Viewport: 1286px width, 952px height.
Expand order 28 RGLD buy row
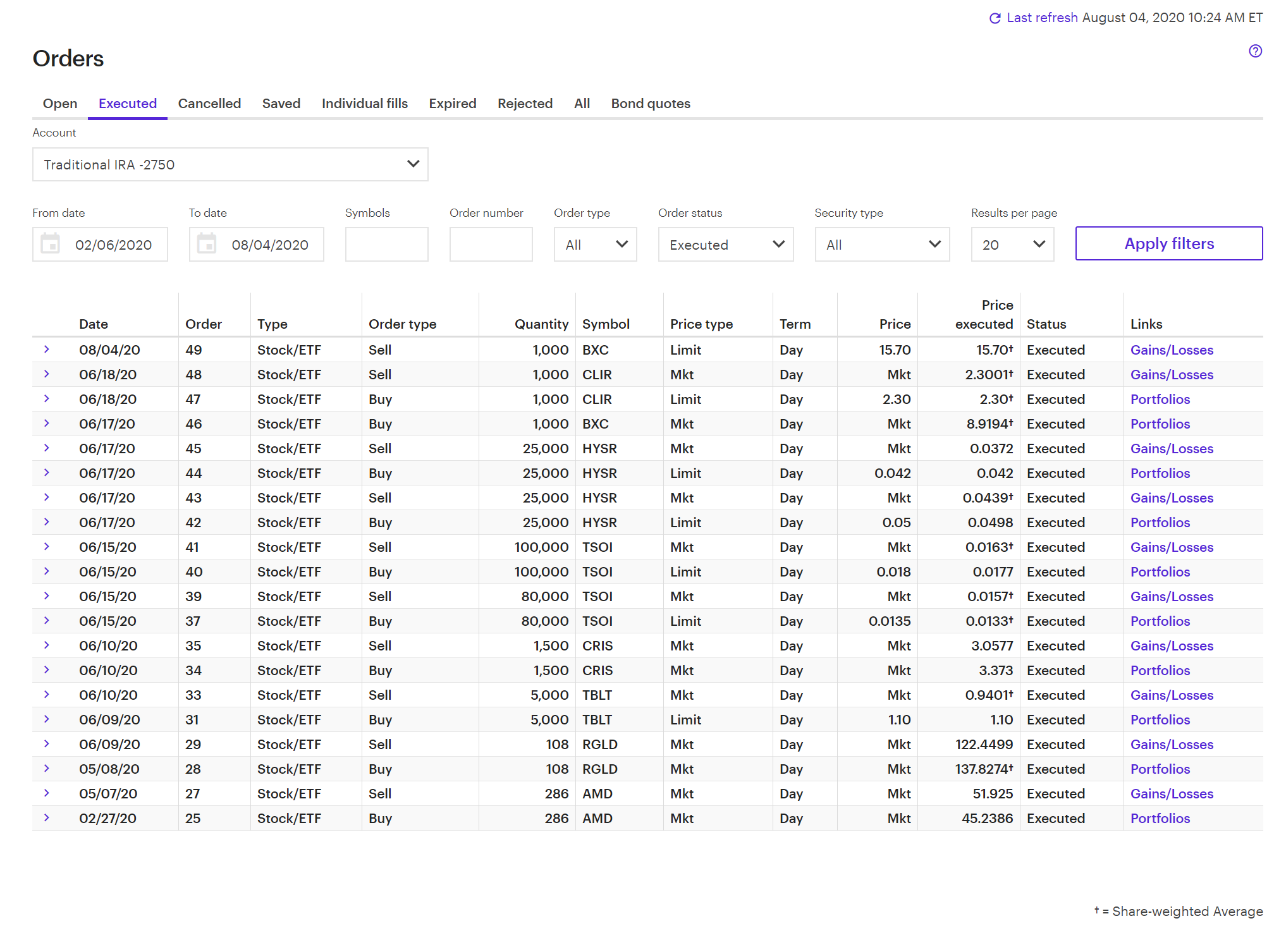[x=47, y=769]
